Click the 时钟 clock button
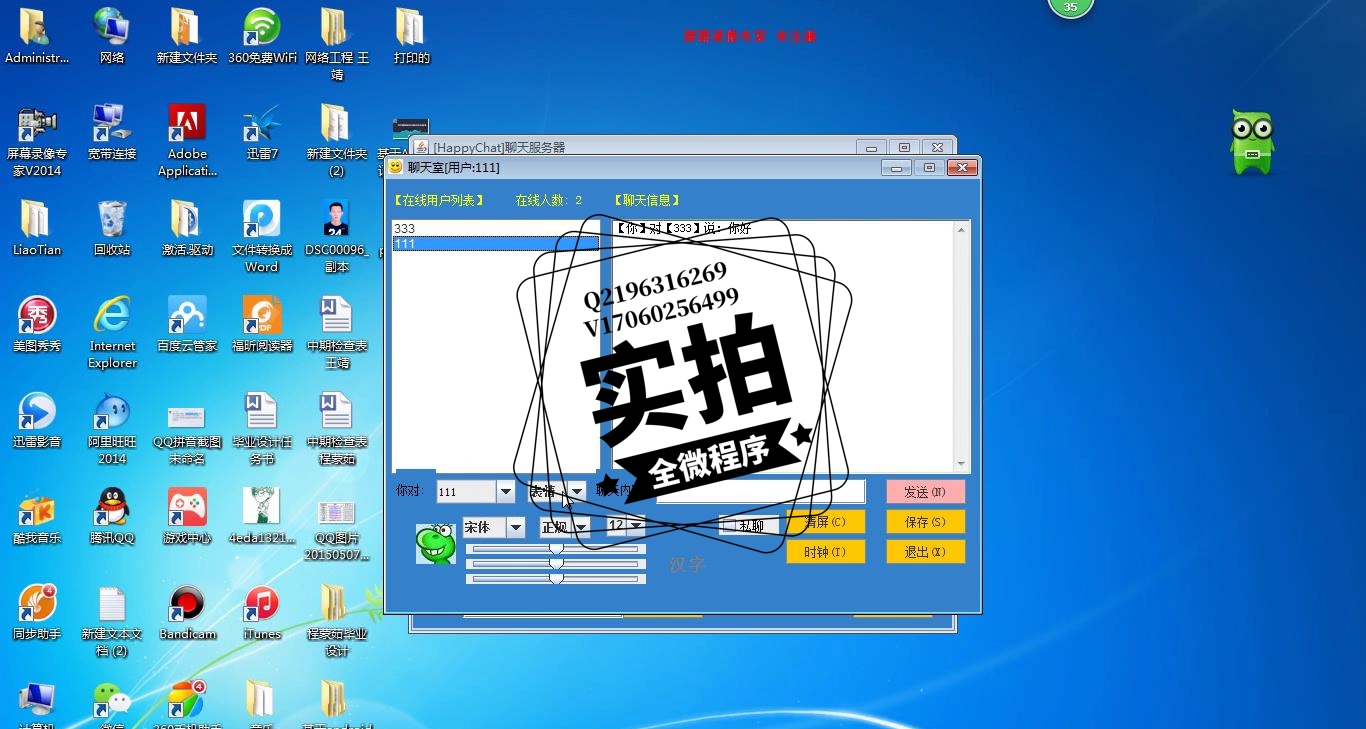 click(x=825, y=552)
